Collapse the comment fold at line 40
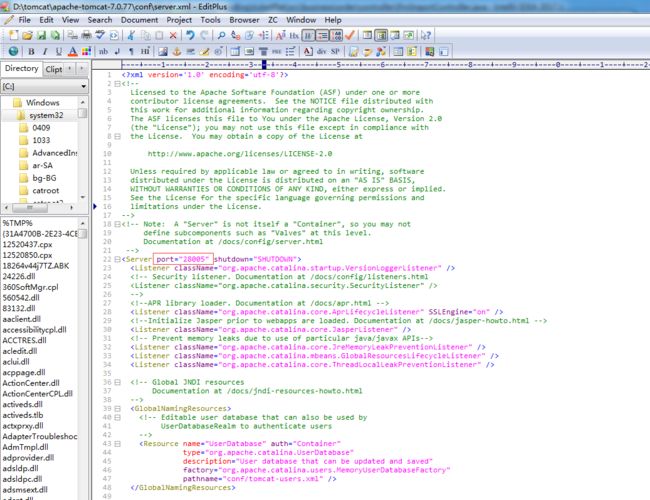 coord(117,417)
